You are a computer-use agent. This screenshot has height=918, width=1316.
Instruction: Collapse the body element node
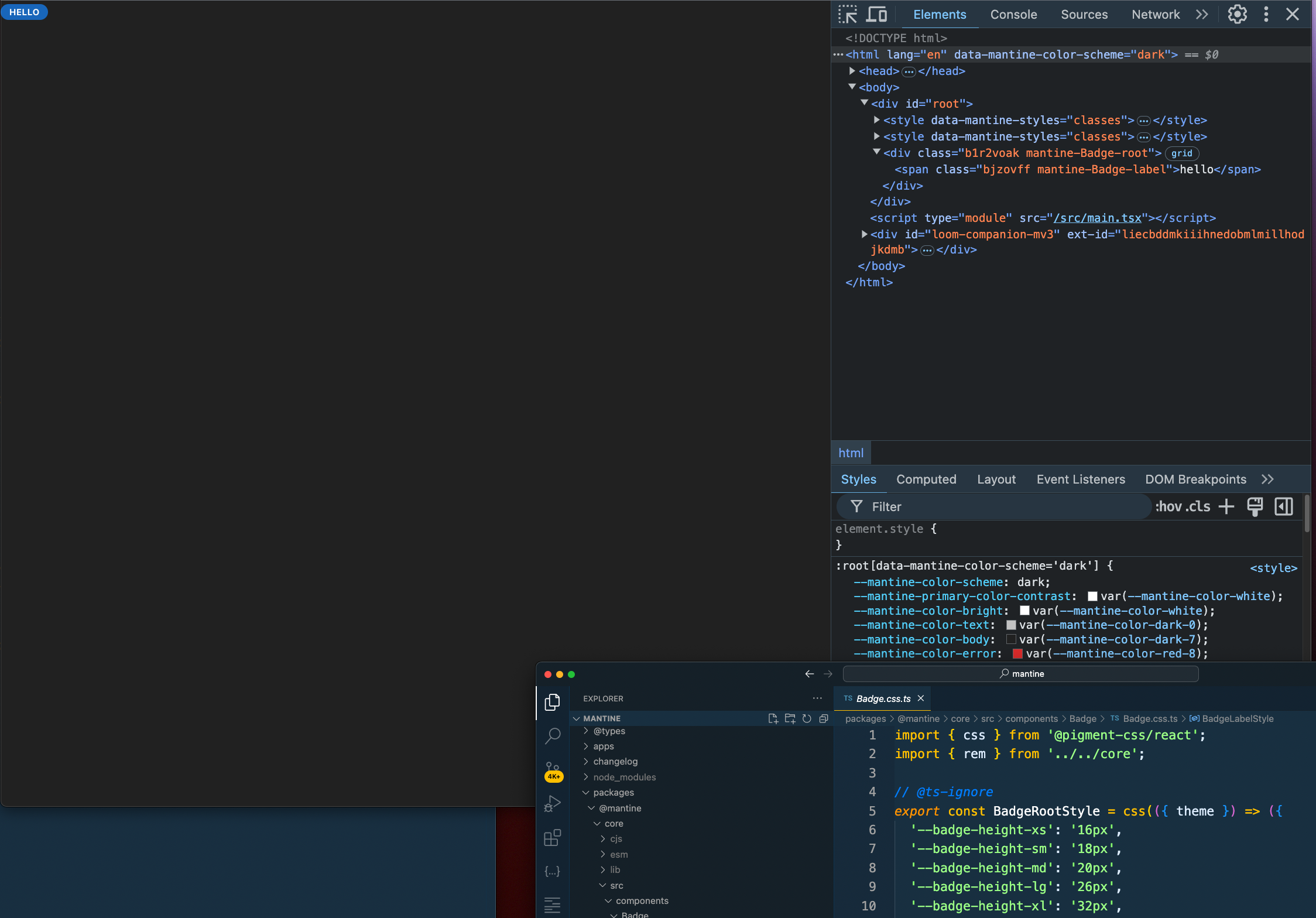tap(852, 87)
